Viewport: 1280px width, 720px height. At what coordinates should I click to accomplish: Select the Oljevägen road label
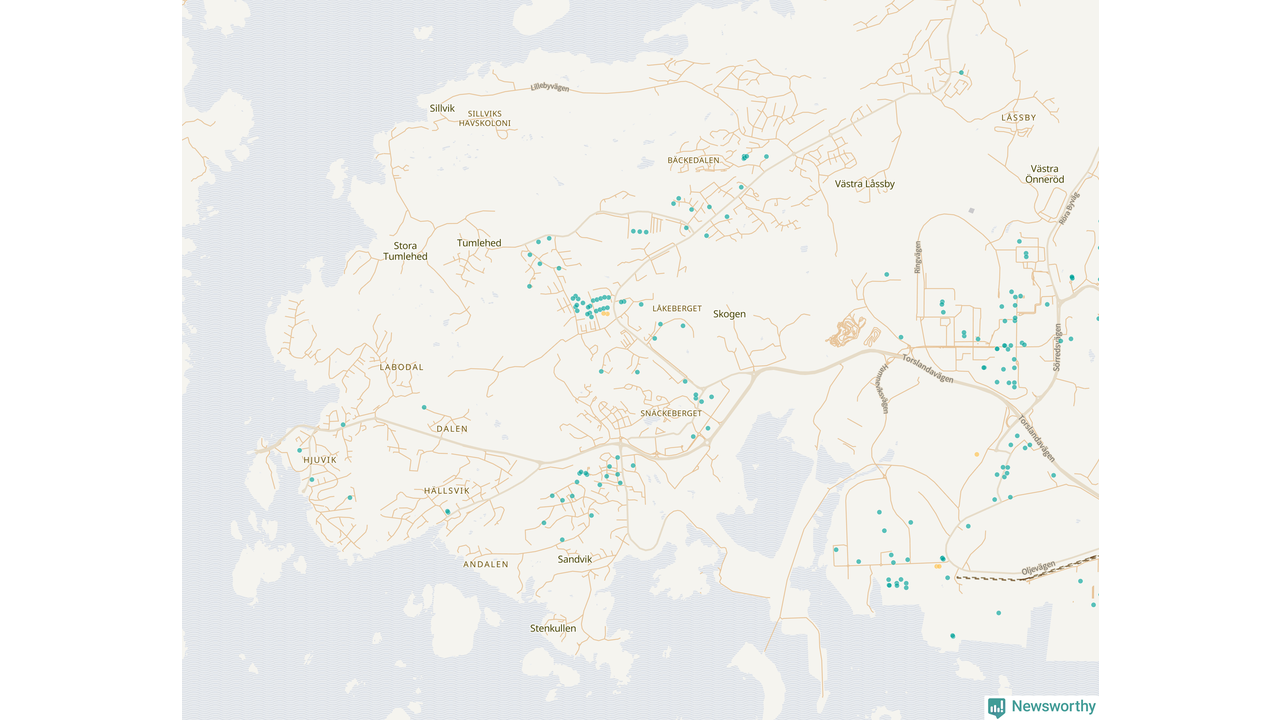click(1037, 569)
